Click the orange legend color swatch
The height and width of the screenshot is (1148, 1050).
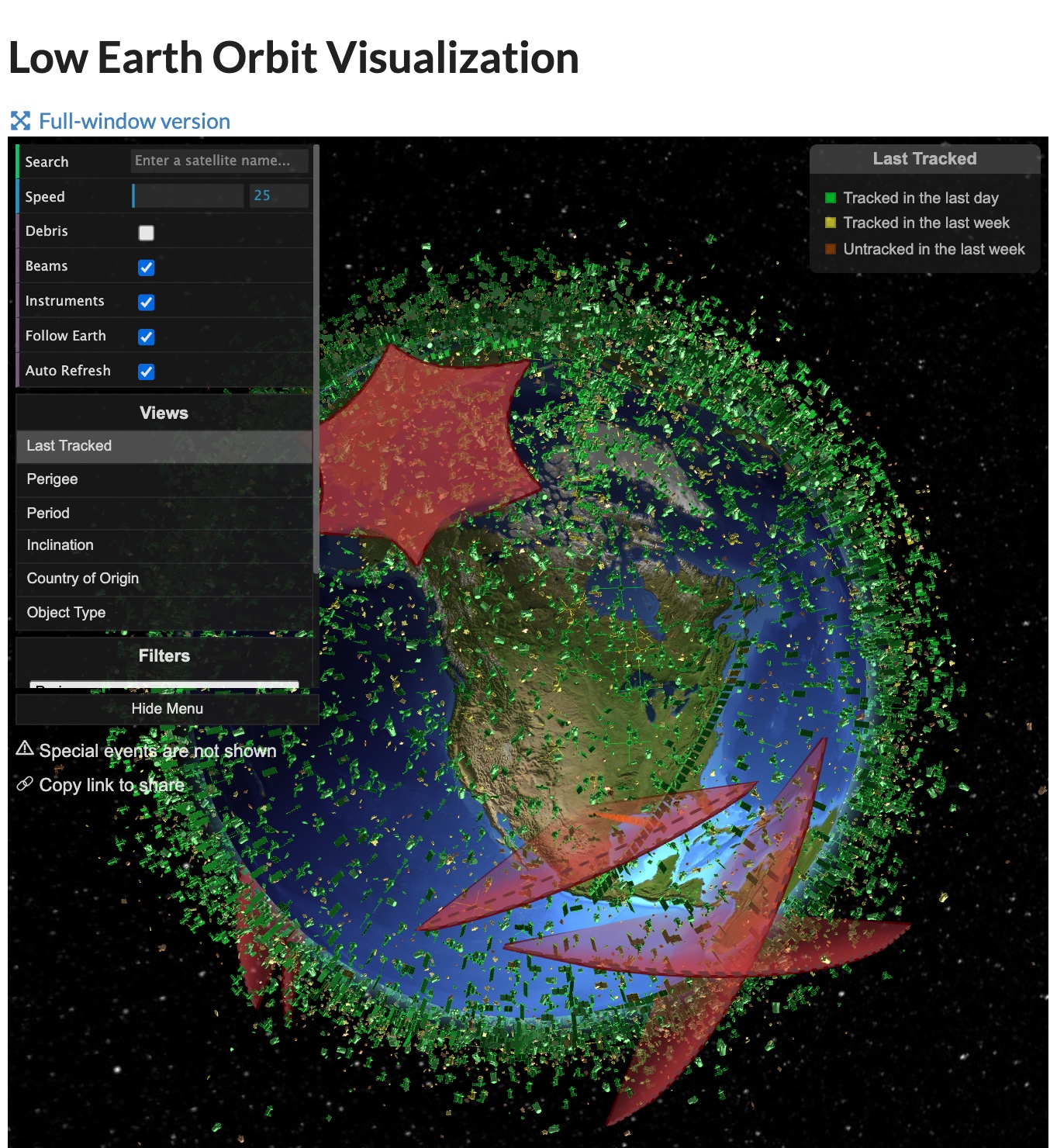(x=831, y=249)
